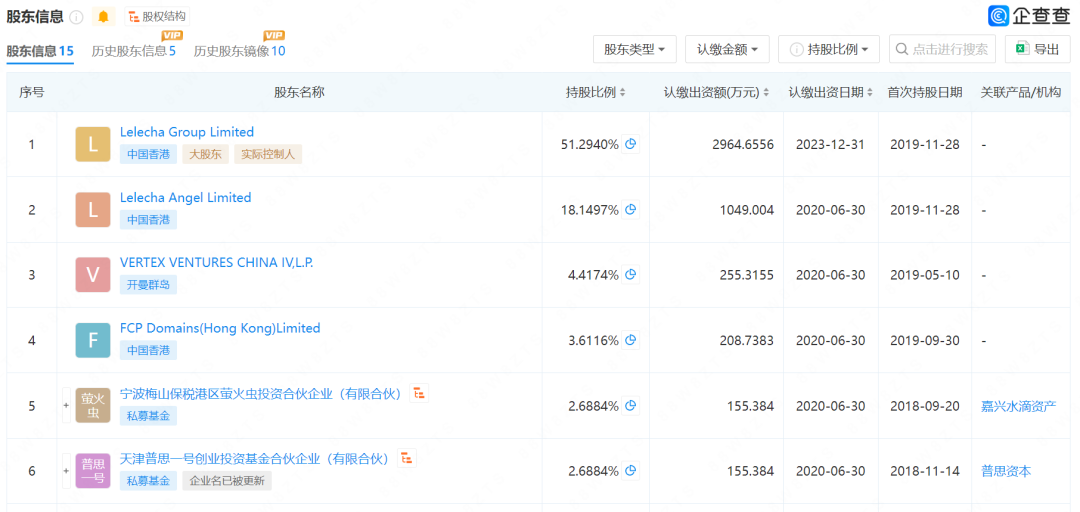This screenshot has width=1080, height=512.
Task: Click 2964.6556 subscribed amount cell
Action: coord(742,145)
